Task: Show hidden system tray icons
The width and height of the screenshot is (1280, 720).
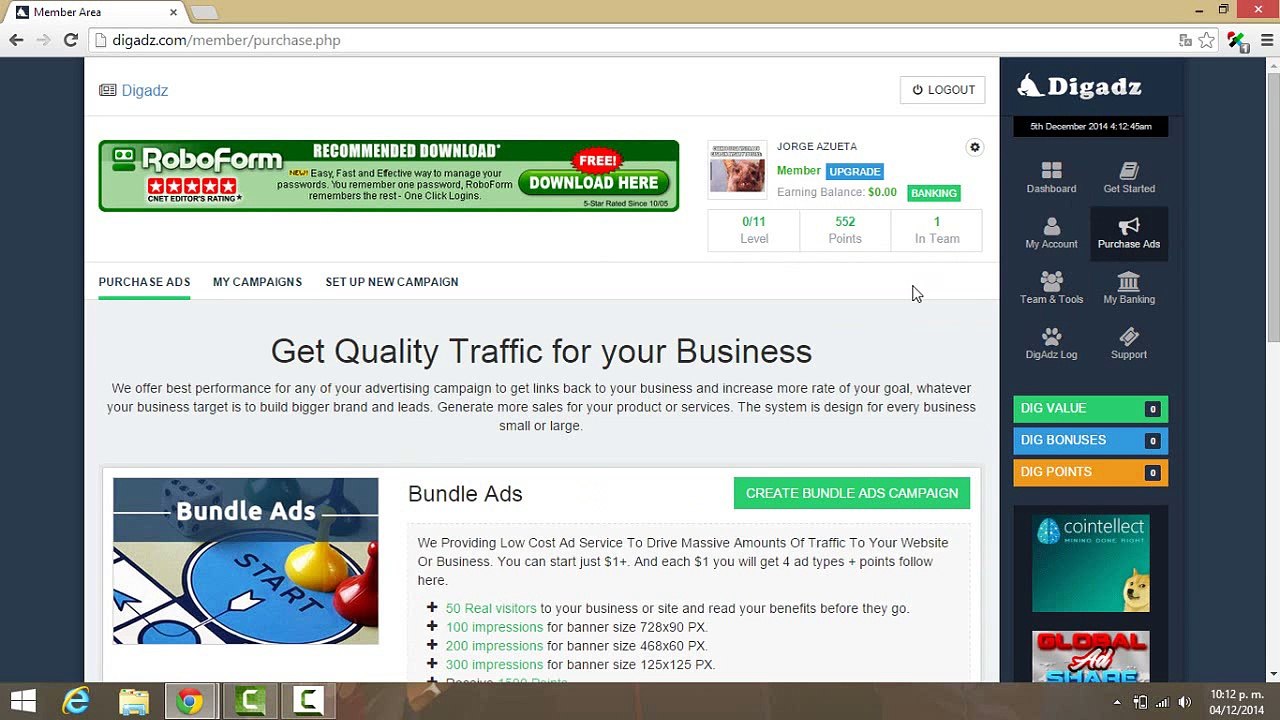Action: [1117, 702]
